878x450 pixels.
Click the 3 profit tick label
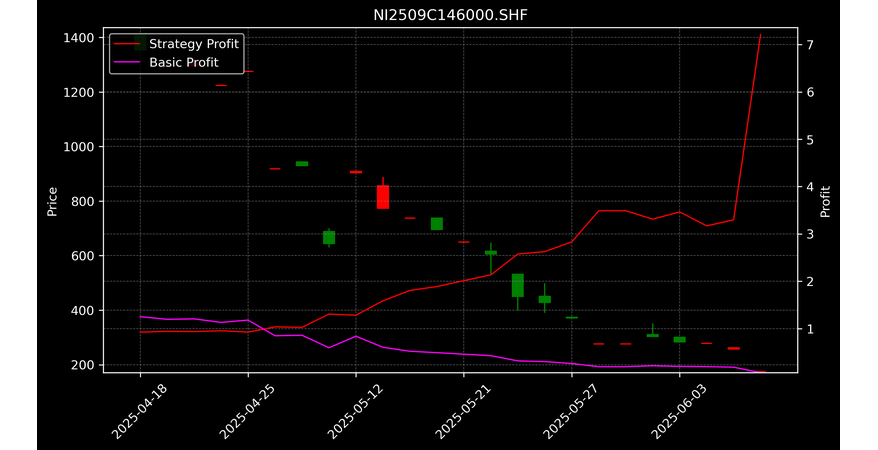coord(809,234)
